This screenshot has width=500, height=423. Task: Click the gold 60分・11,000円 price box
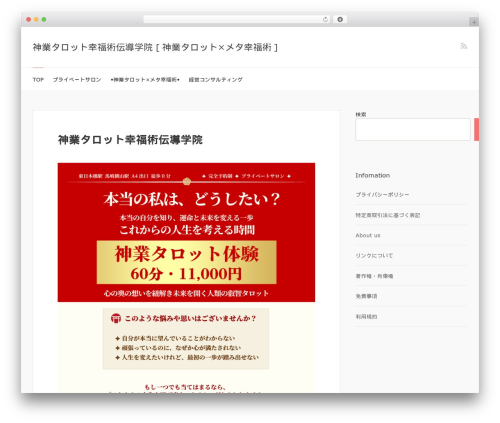(187, 262)
